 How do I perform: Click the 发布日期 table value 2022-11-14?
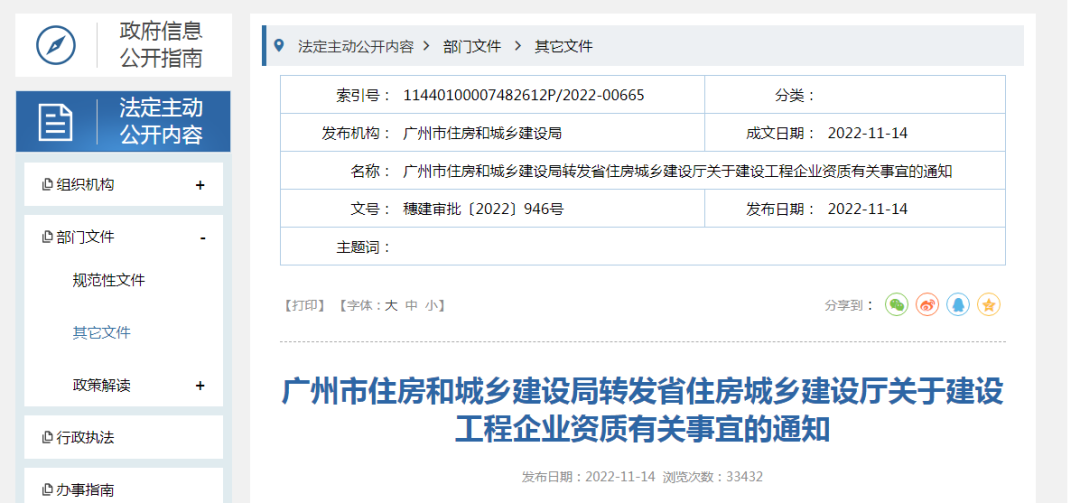coord(868,209)
